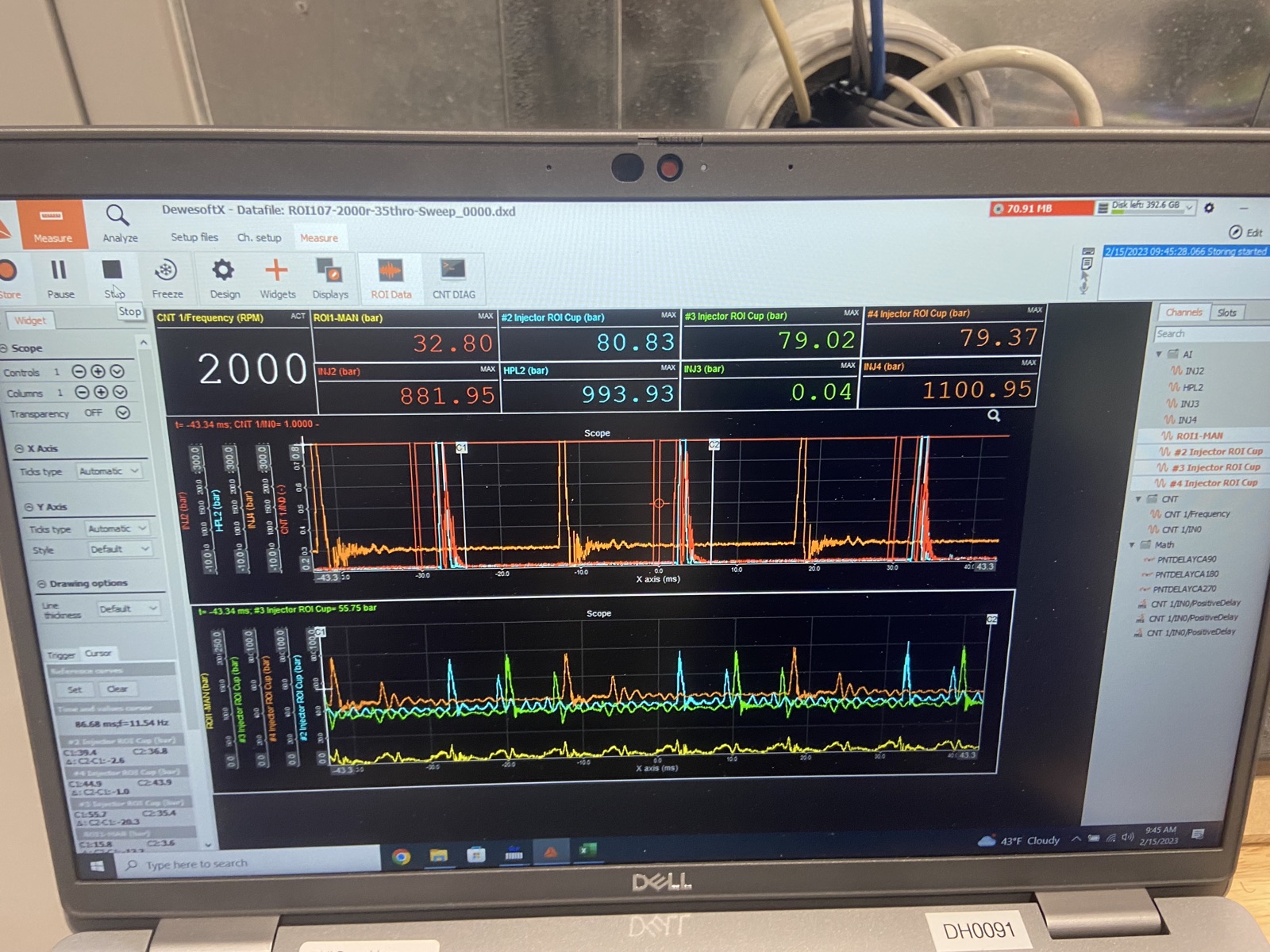Click the magnifier icon above the scope

tap(994, 416)
